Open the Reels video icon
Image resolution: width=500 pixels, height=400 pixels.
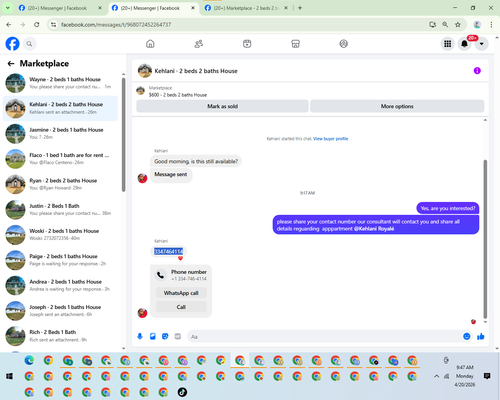point(247,44)
